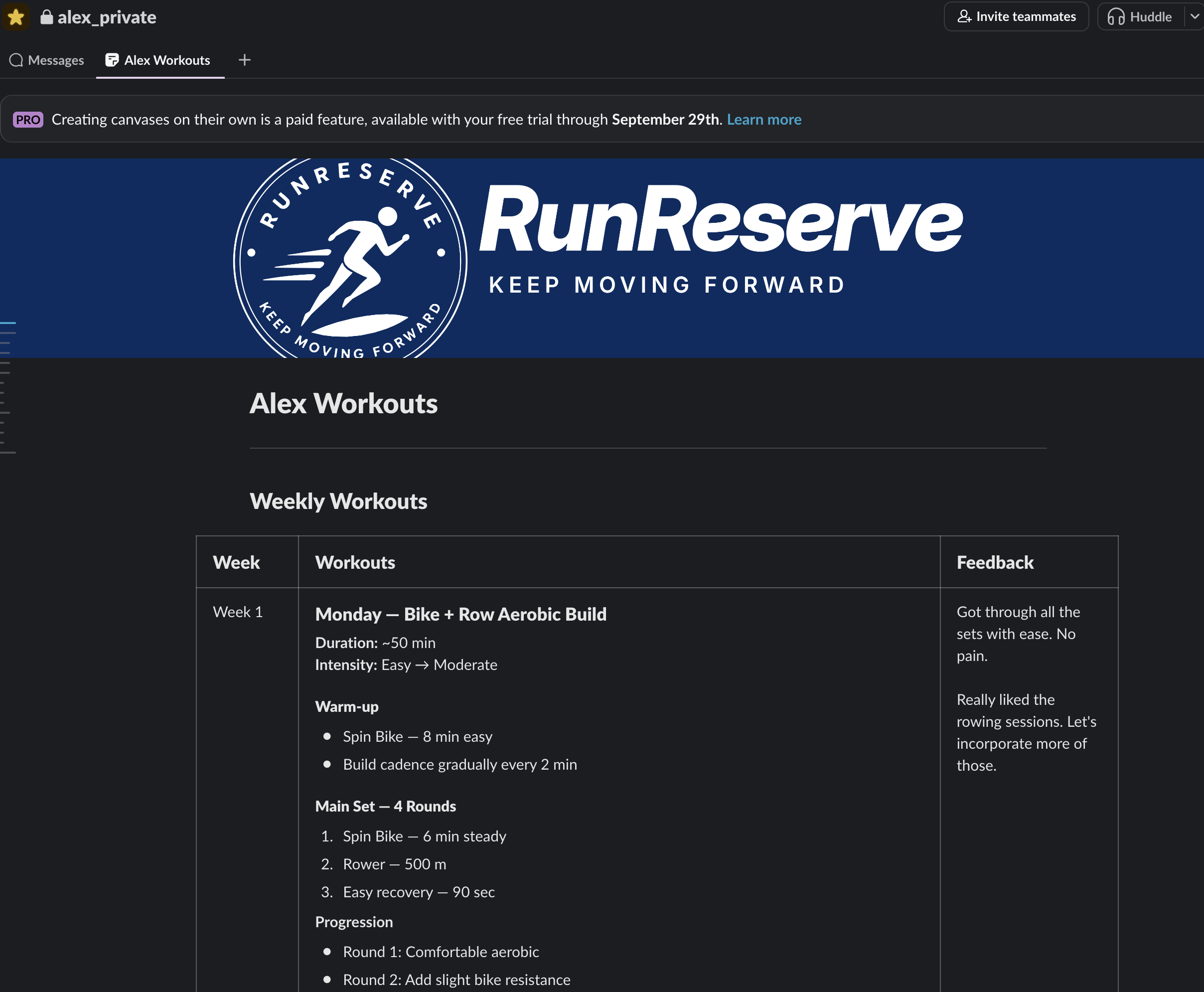
Task: Select the Feedback column header cell
Action: tap(1029, 562)
